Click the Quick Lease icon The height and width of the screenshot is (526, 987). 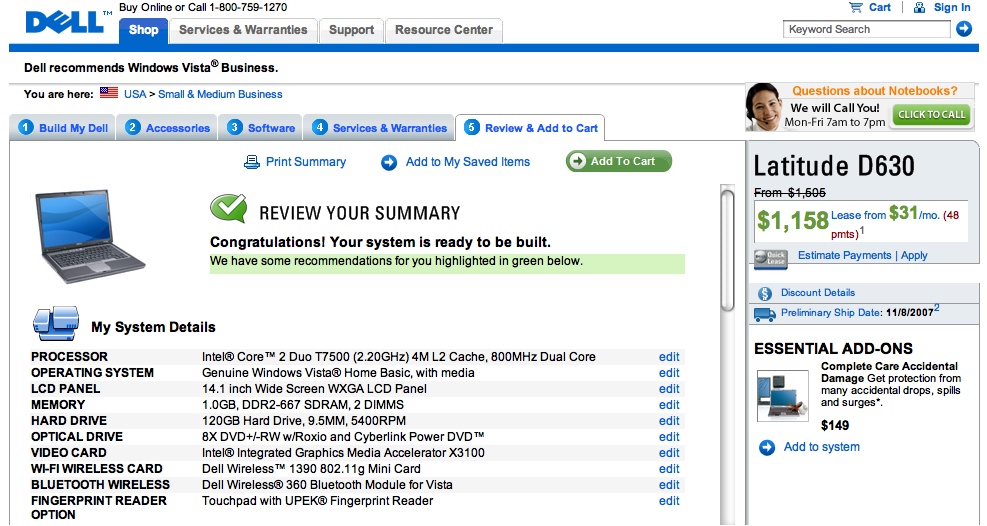[771, 259]
